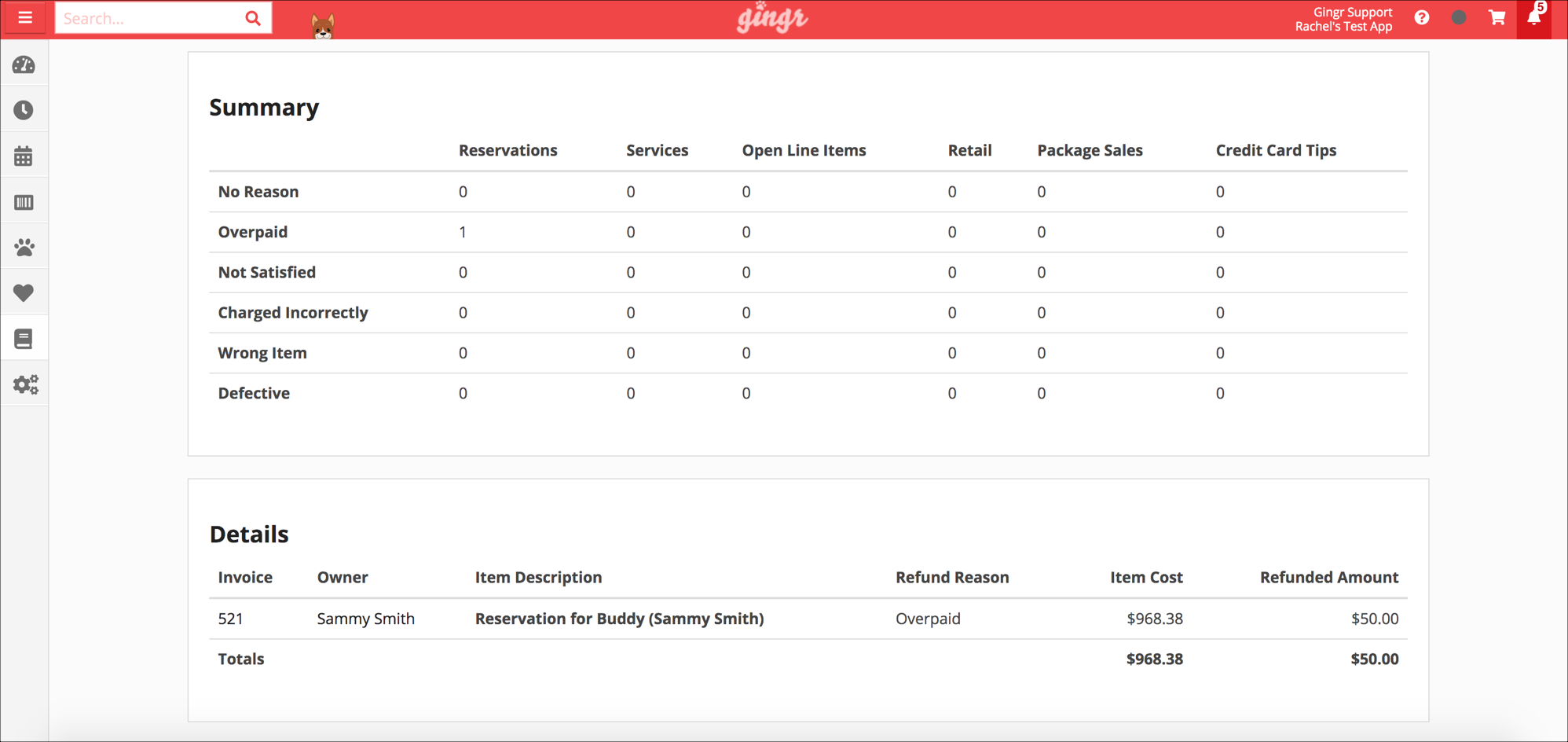Select the No Reason row label

258,192
